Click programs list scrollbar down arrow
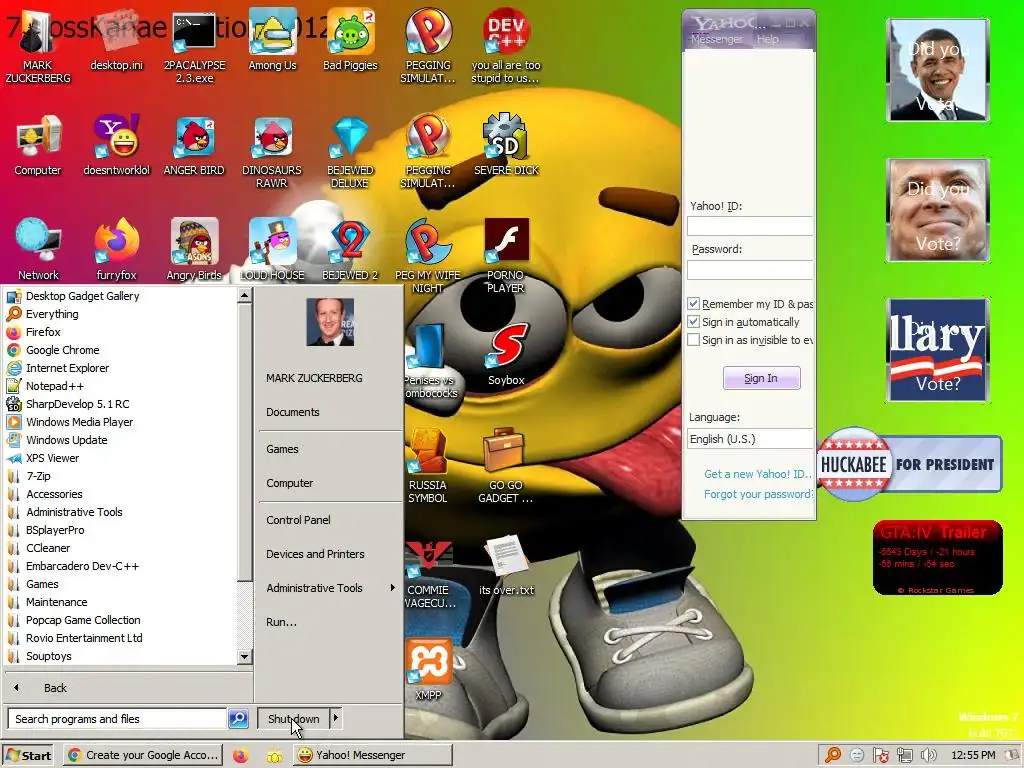The image size is (1024, 768). [x=244, y=656]
